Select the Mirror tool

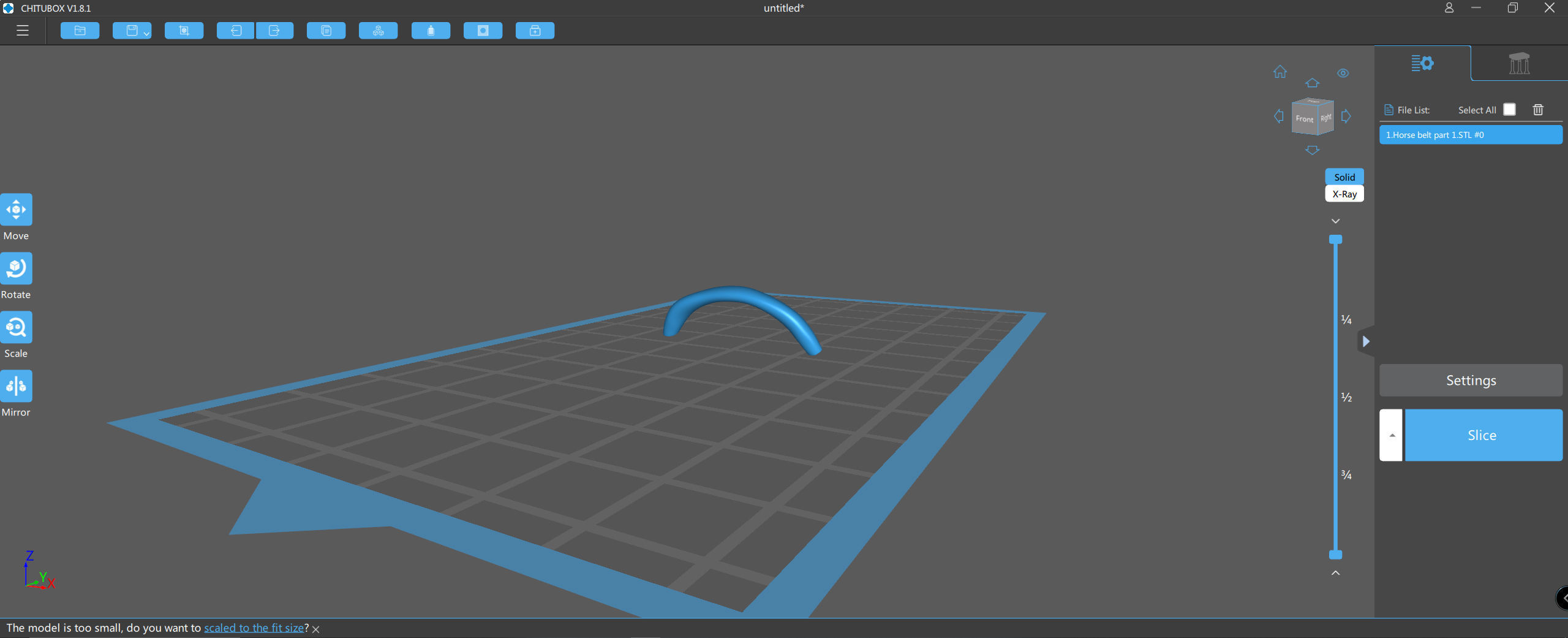tap(16, 386)
